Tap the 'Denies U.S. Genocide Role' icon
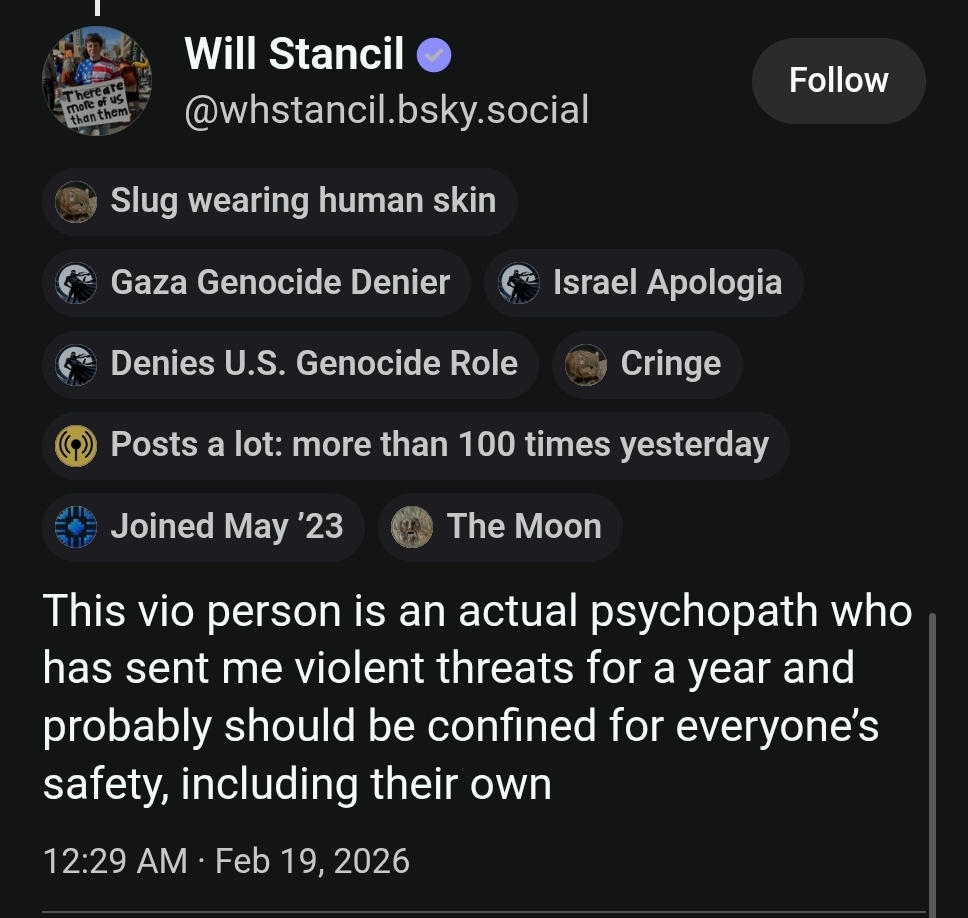The height and width of the screenshot is (918, 968). [x=77, y=364]
